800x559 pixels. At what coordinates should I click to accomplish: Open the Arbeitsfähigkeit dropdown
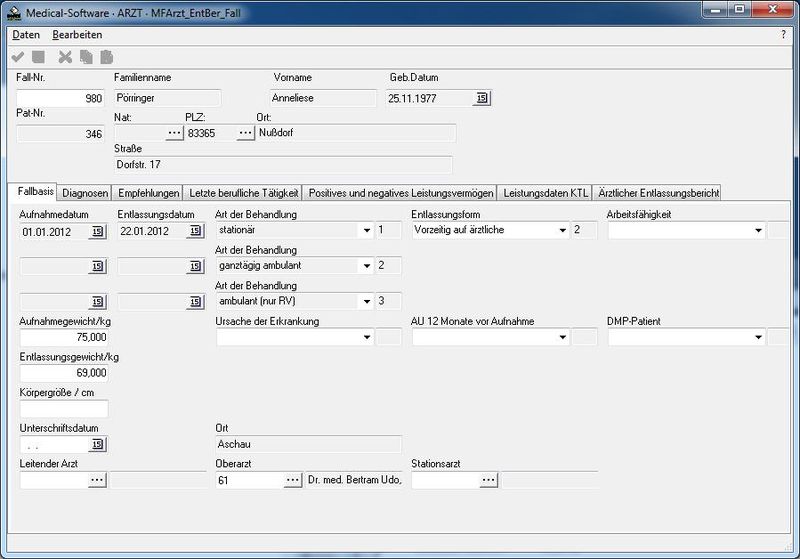pyautogui.click(x=759, y=231)
